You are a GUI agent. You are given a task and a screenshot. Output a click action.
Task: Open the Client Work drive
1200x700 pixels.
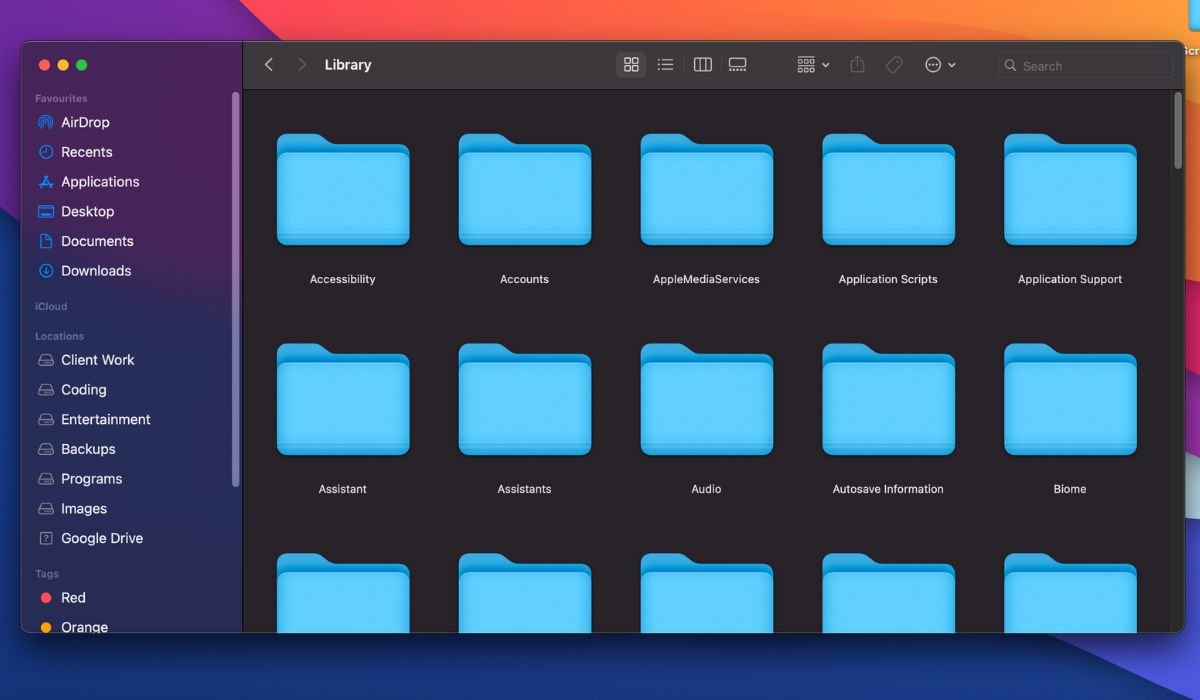click(x=97, y=360)
